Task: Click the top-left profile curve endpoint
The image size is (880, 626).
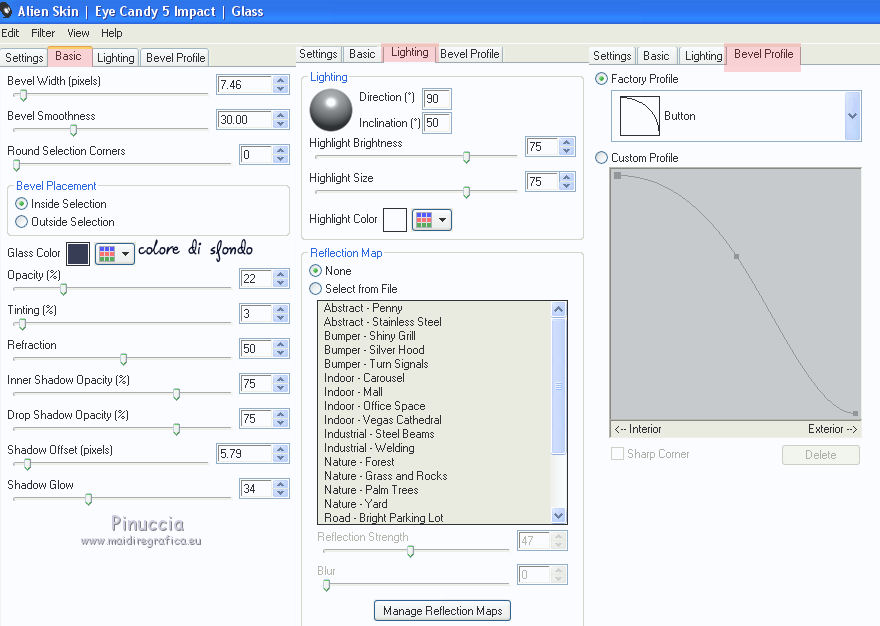Action: point(617,176)
